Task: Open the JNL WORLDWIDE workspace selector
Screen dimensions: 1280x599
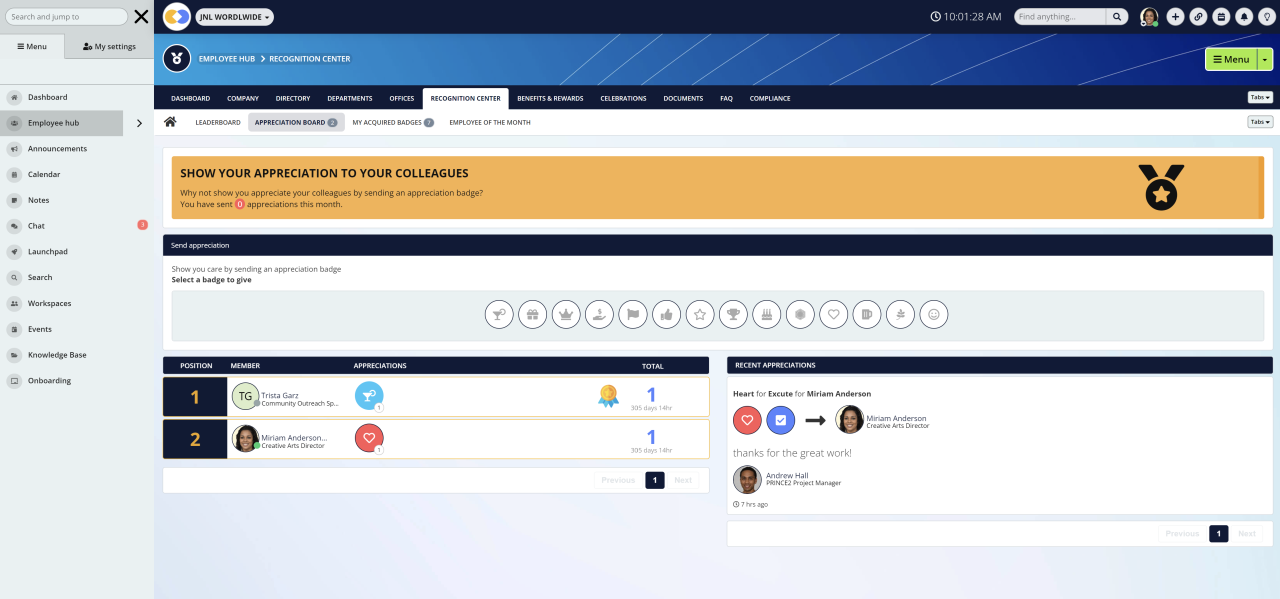Action: pyautogui.click(x=234, y=16)
